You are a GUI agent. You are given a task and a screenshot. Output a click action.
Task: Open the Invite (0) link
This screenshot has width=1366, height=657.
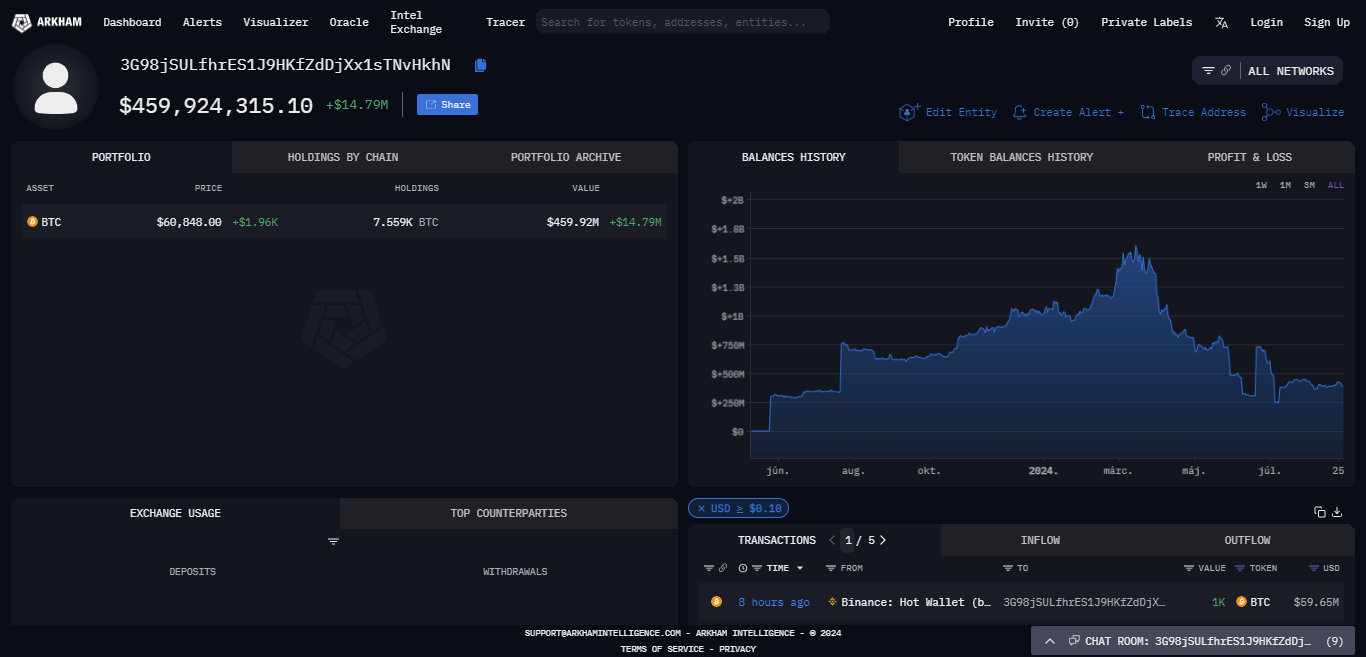pyautogui.click(x=1047, y=22)
